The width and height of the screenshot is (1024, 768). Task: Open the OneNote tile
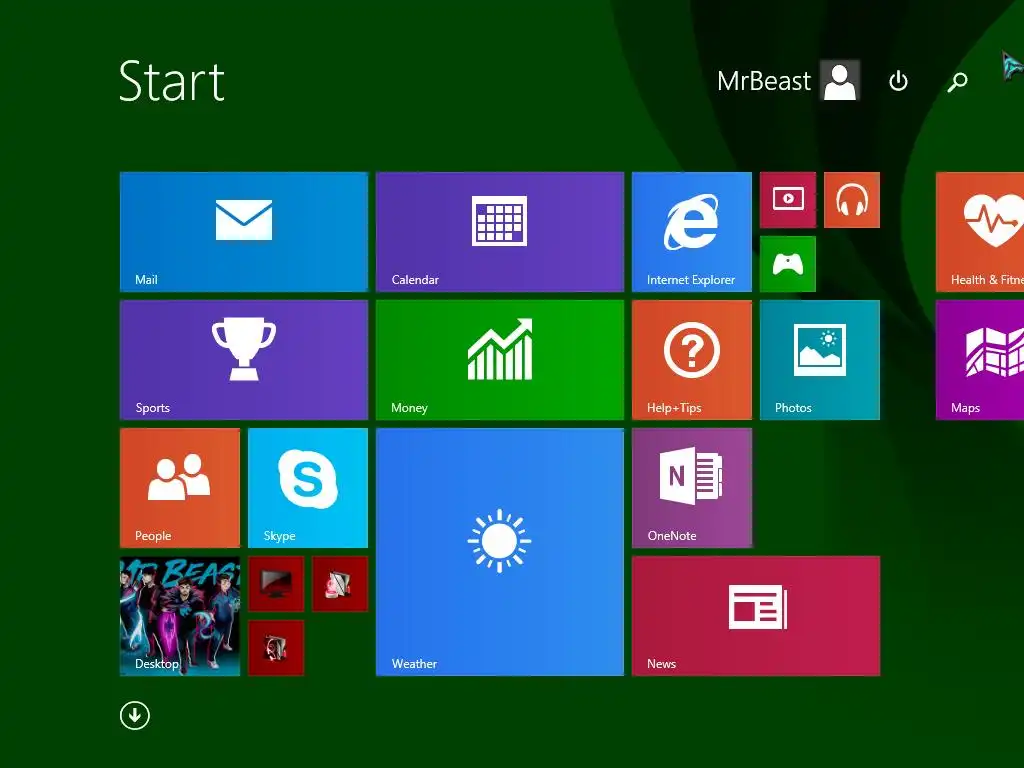coord(692,487)
